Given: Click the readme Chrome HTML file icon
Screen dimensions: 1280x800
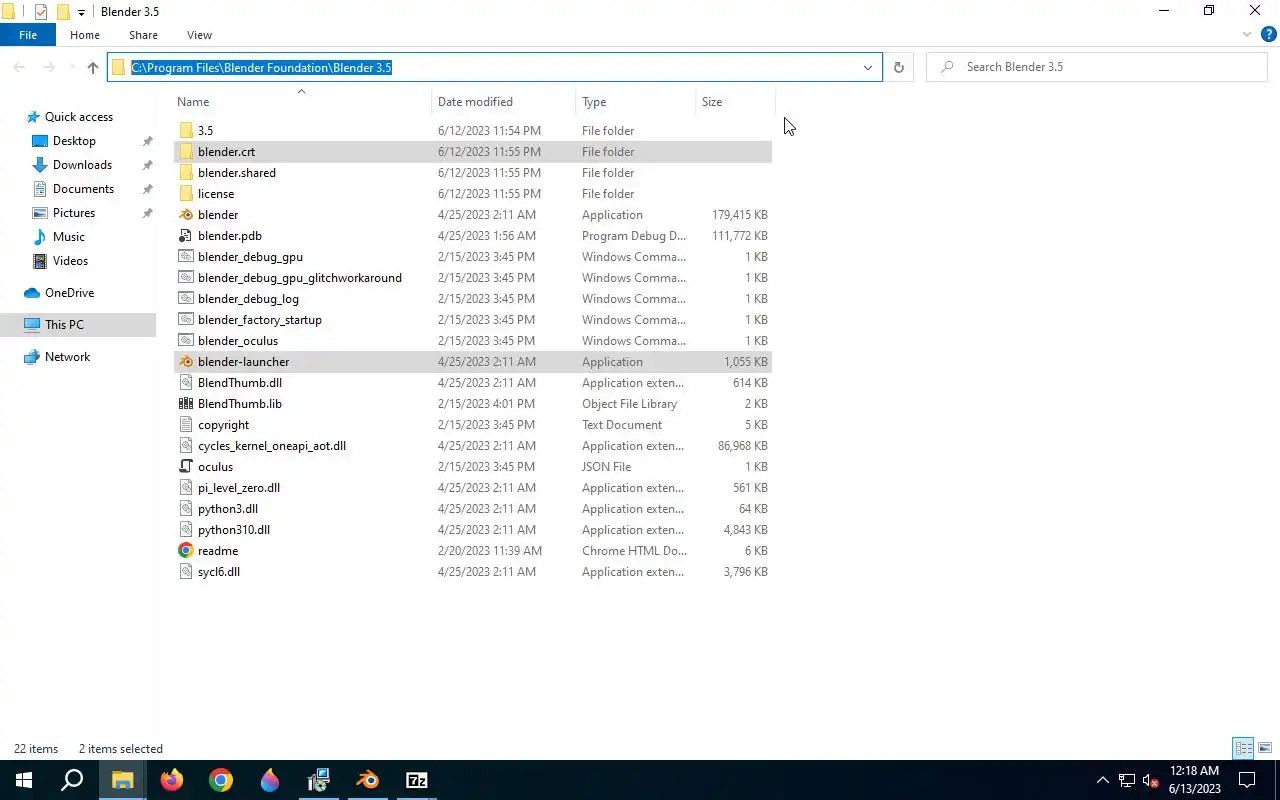Looking at the screenshot, I should (x=185, y=551).
